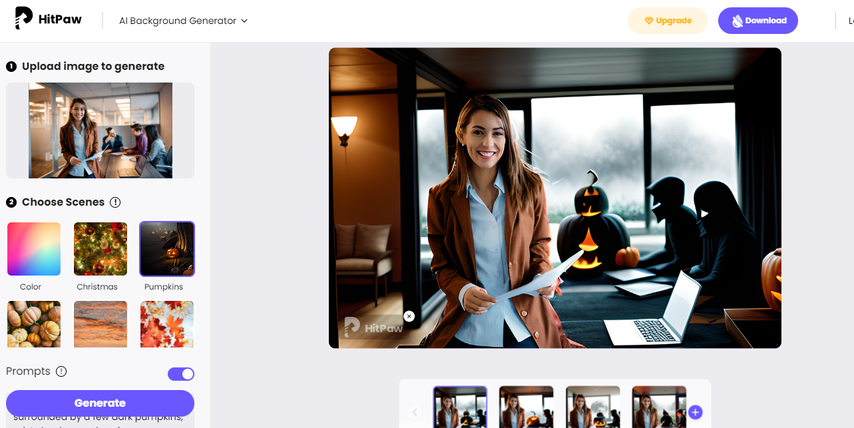Click the main generated preview image
The width and height of the screenshot is (854, 428).
tap(555, 198)
